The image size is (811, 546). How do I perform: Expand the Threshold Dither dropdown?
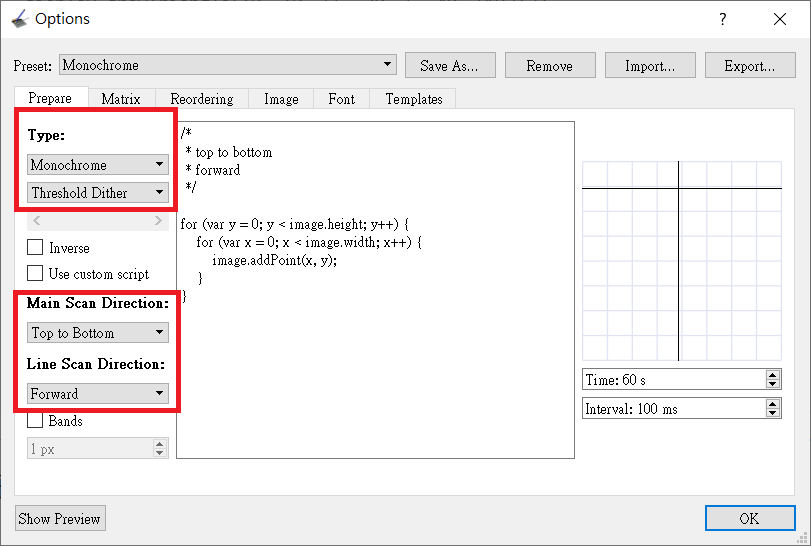[97, 193]
